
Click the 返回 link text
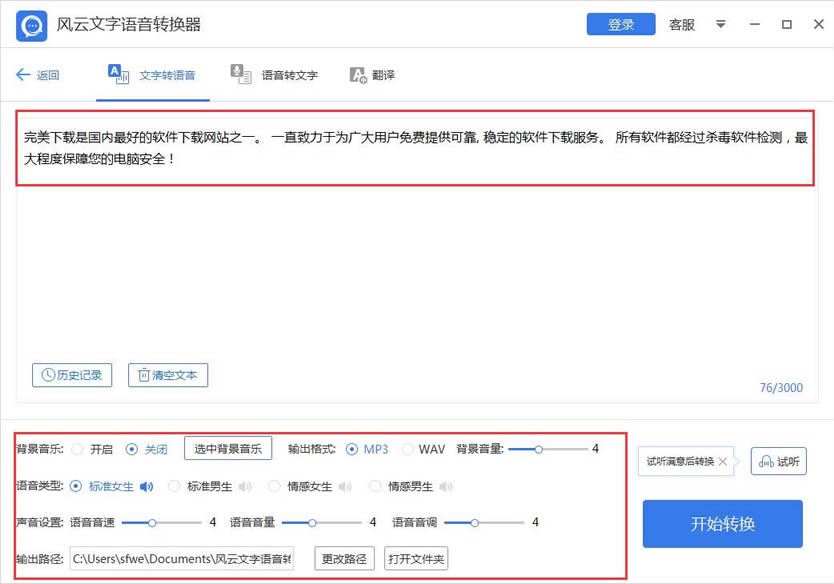tap(48, 75)
